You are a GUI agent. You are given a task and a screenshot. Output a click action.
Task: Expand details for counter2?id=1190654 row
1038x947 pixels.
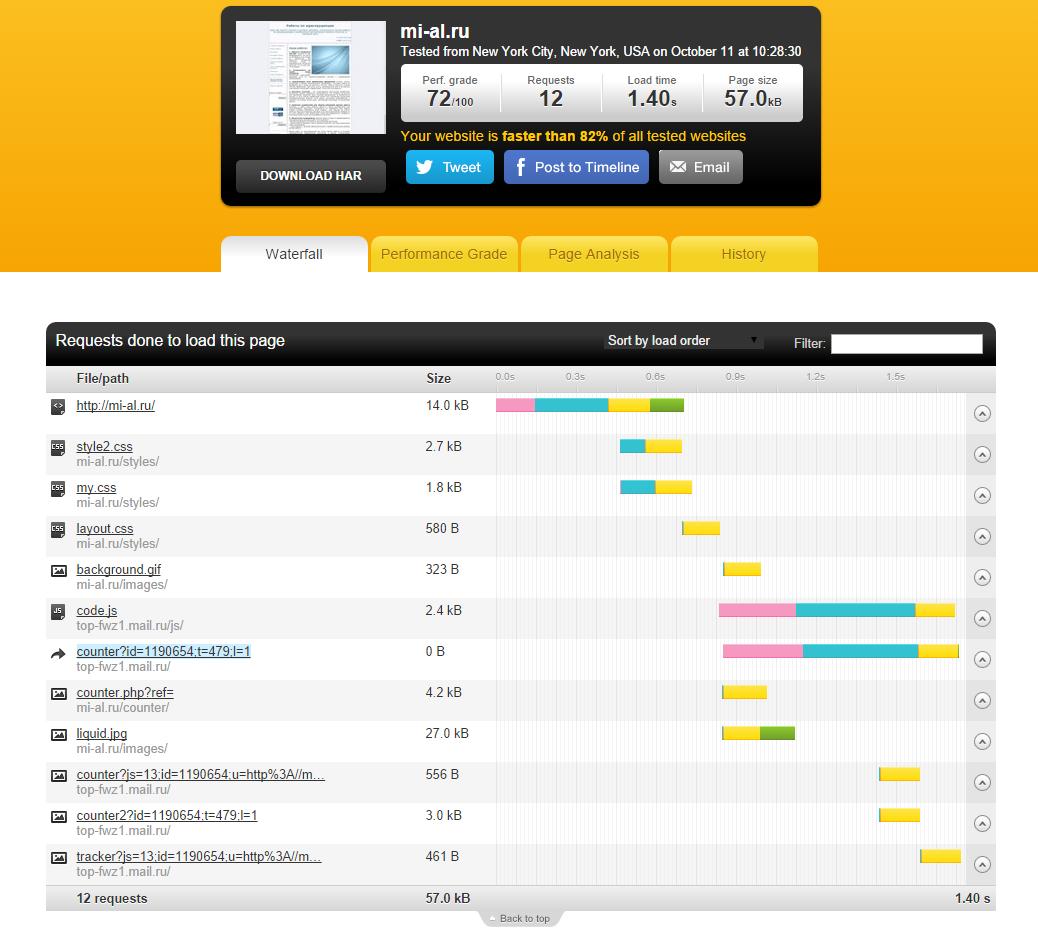click(x=982, y=824)
